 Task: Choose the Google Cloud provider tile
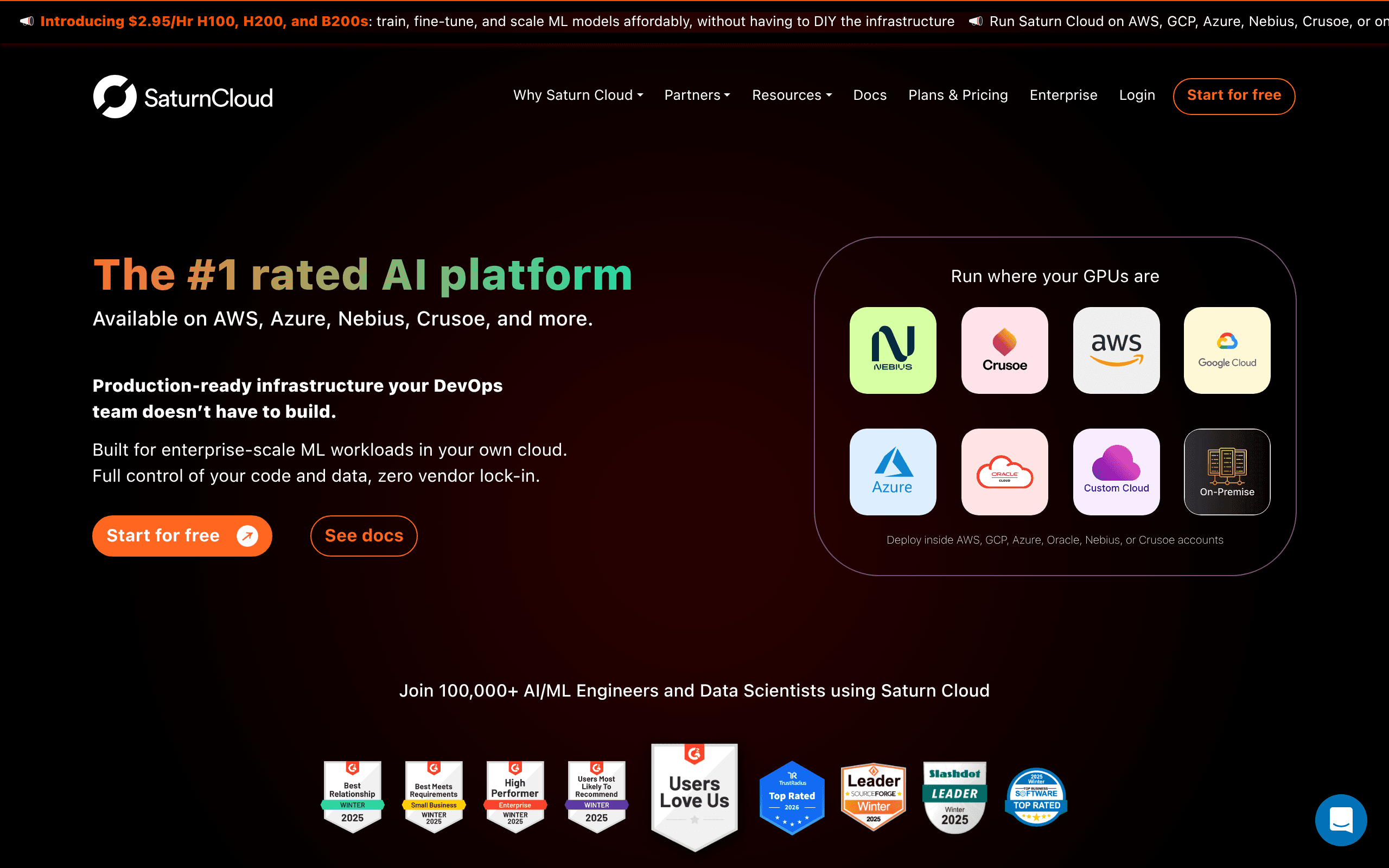click(x=1227, y=350)
